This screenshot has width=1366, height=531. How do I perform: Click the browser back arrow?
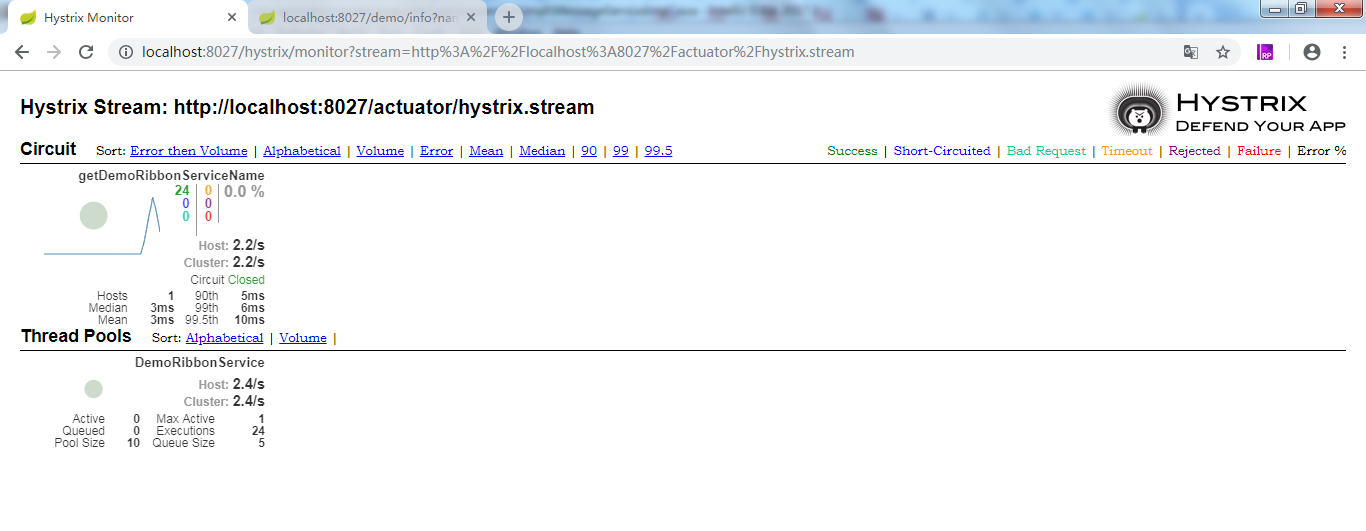click(x=22, y=52)
